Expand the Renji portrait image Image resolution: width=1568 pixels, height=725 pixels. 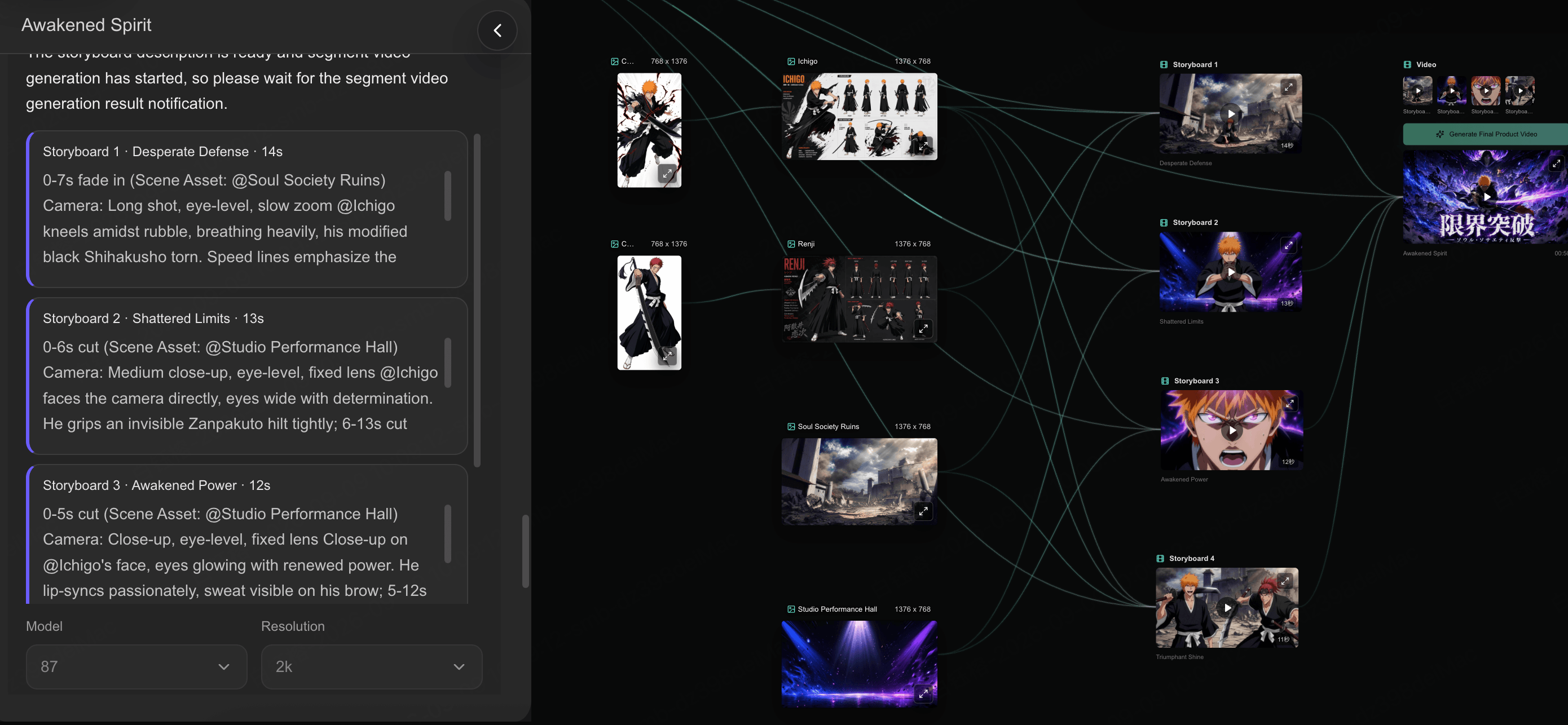667,356
